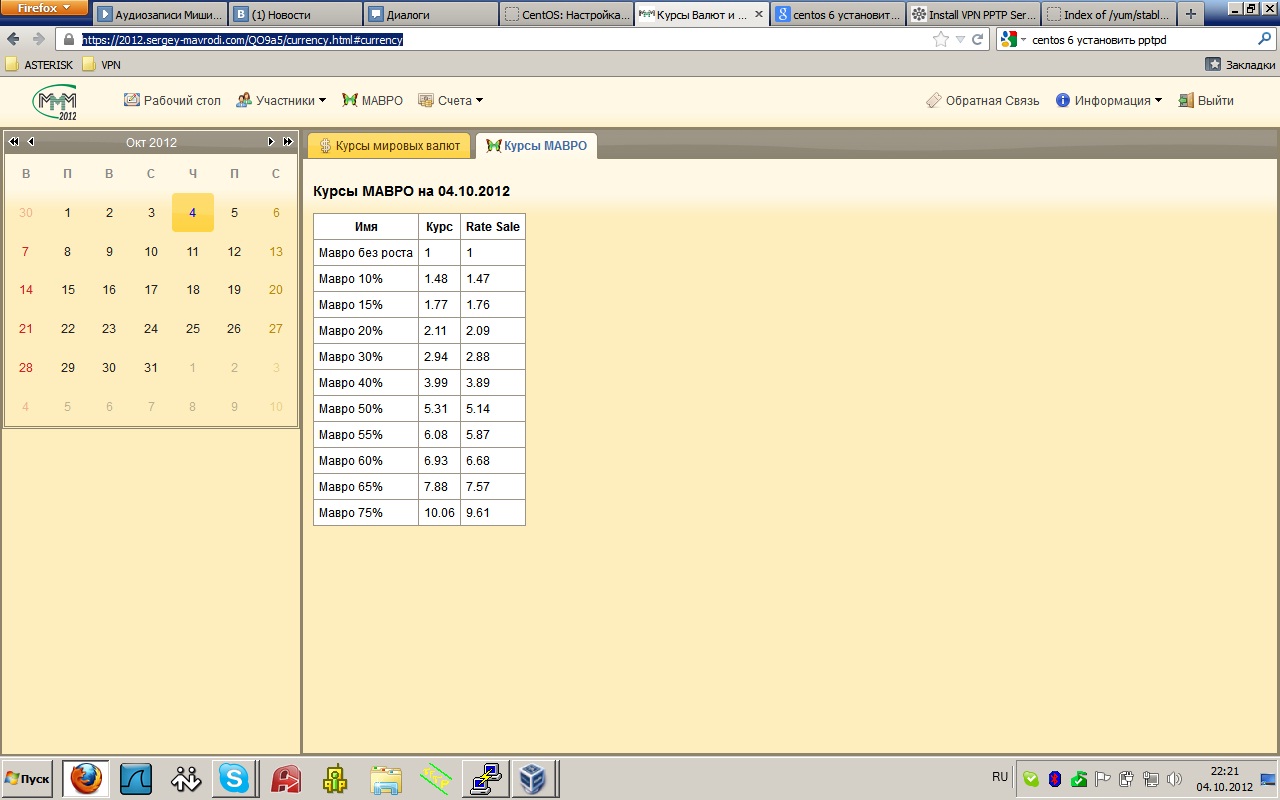1280x800 pixels.
Task: Jump to previous year in calendar
Action: pos(14,142)
